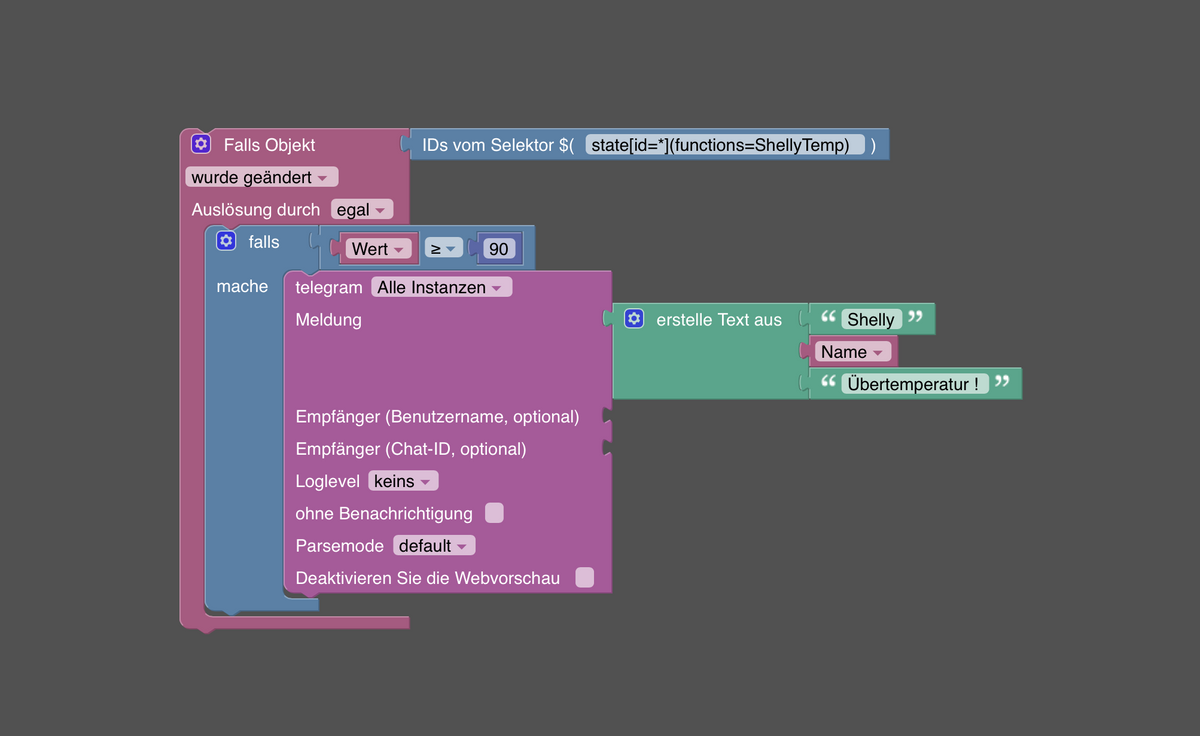1200x736 pixels.
Task: Click closing quote icon after Shelly
Action: coord(915,318)
